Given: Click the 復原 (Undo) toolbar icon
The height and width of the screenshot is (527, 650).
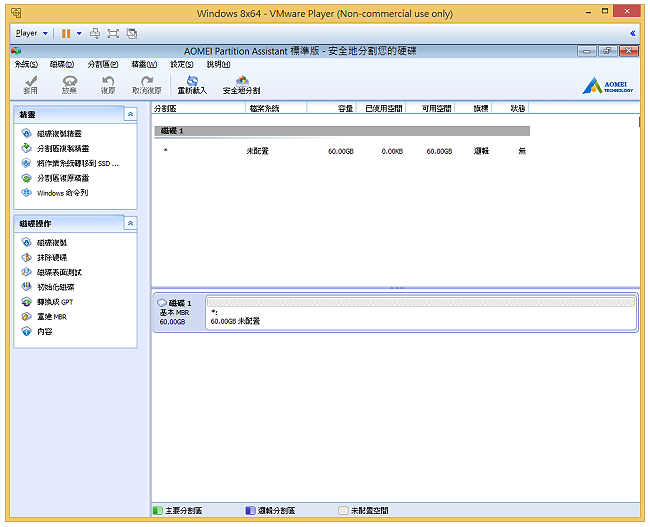Looking at the screenshot, I should coord(108,85).
